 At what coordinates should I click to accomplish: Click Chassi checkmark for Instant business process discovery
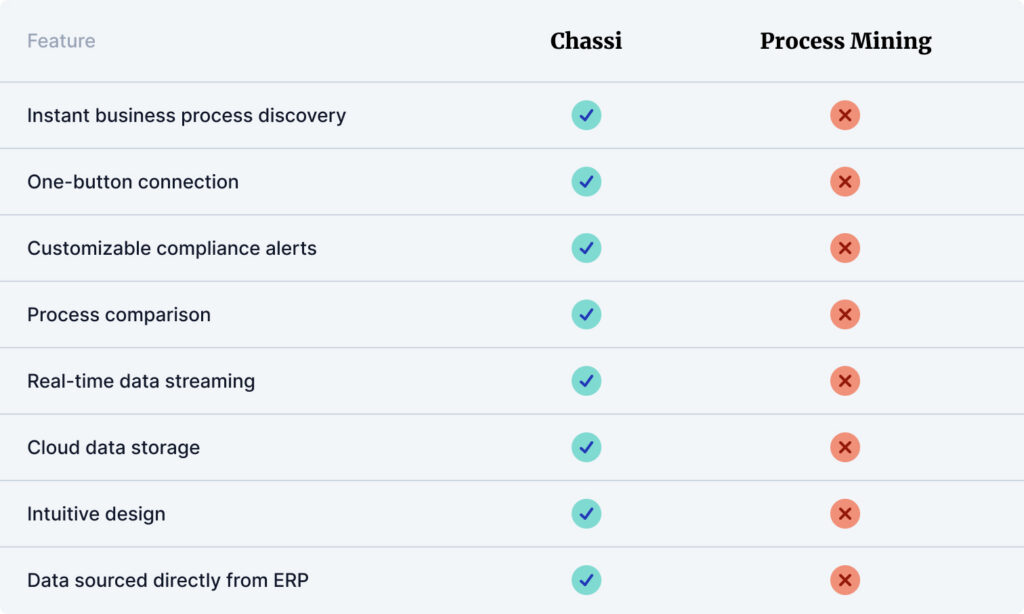[586, 116]
